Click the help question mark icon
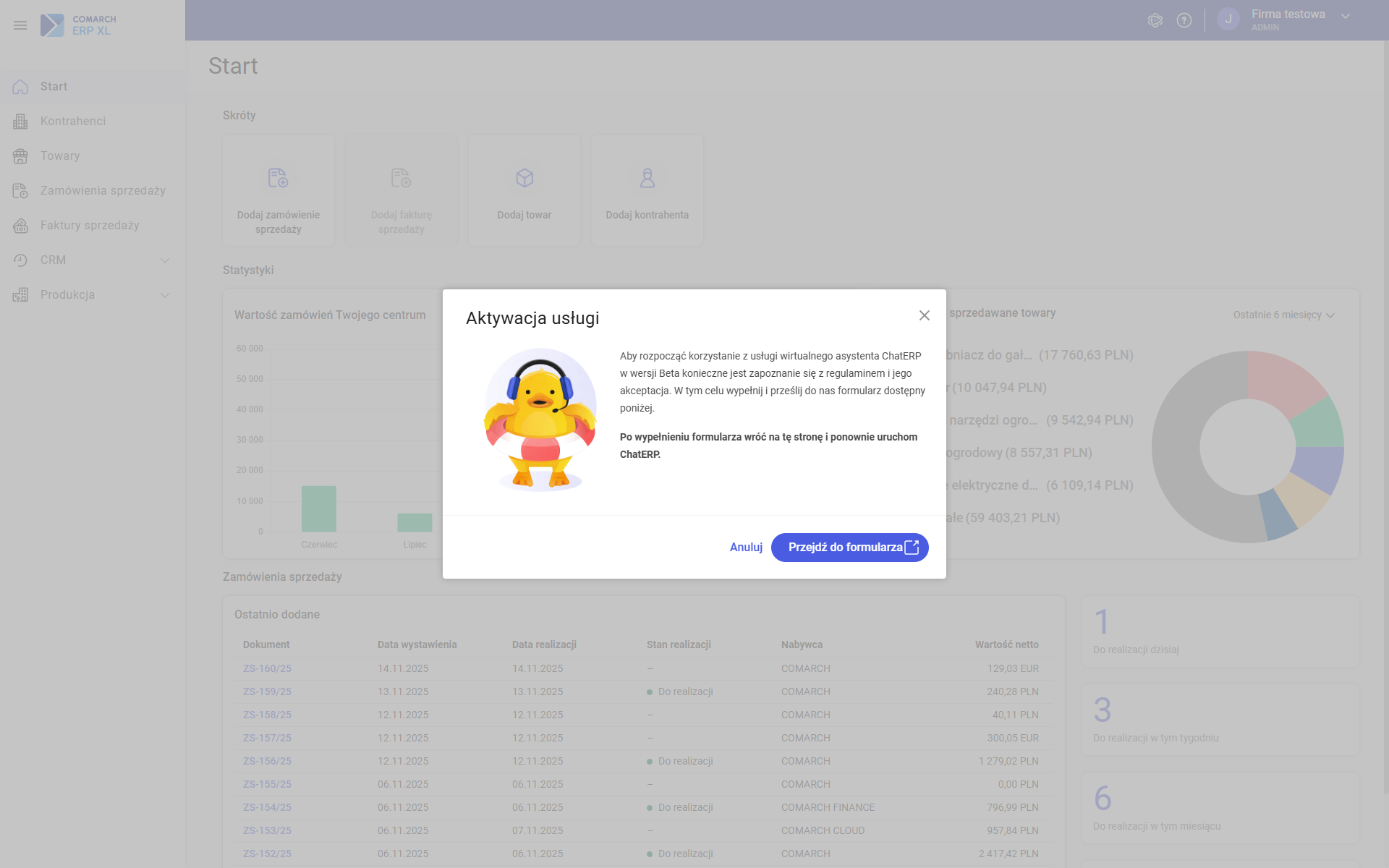 (1184, 20)
